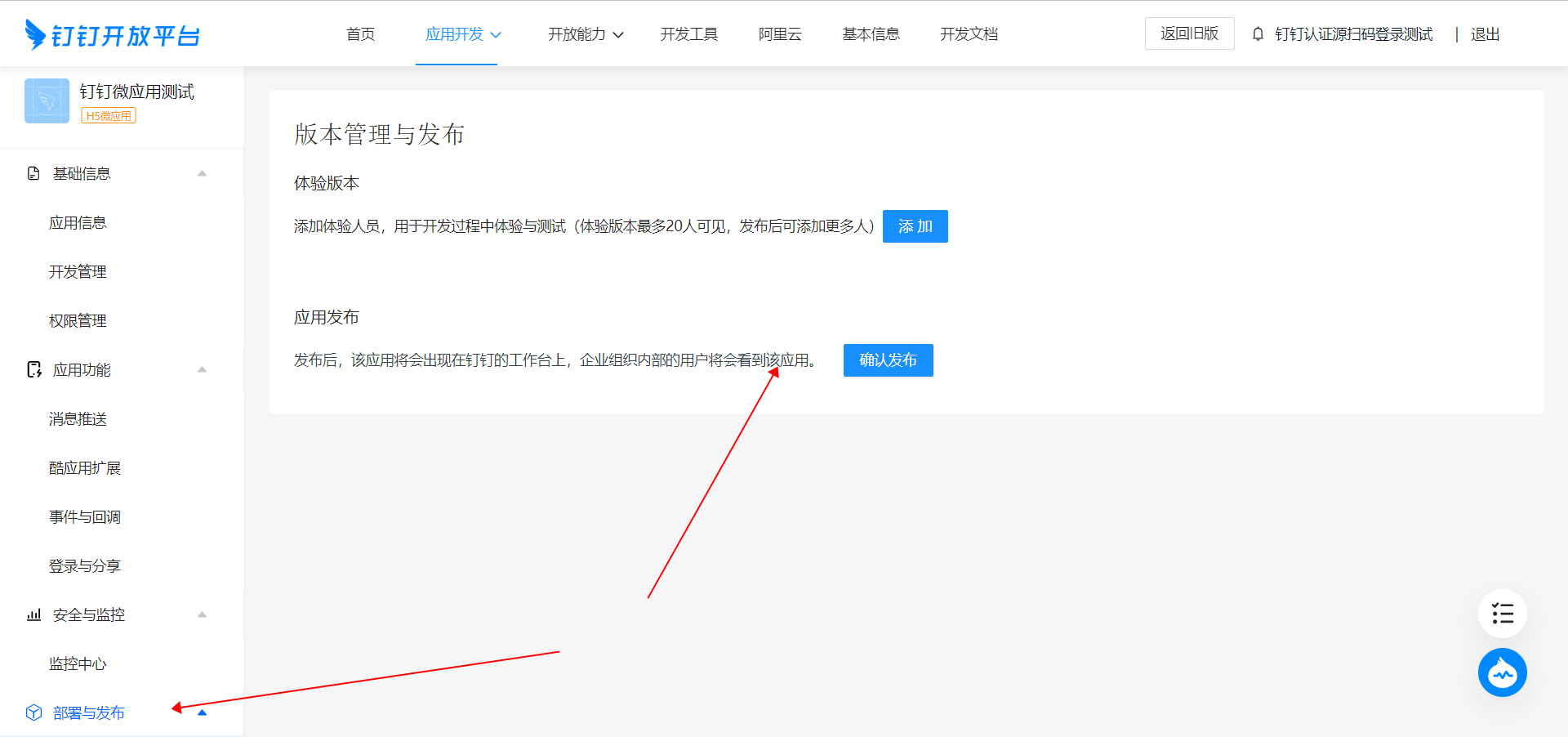1568x737 pixels.
Task: Click the H5微应用 tag badge
Action: coord(109,116)
